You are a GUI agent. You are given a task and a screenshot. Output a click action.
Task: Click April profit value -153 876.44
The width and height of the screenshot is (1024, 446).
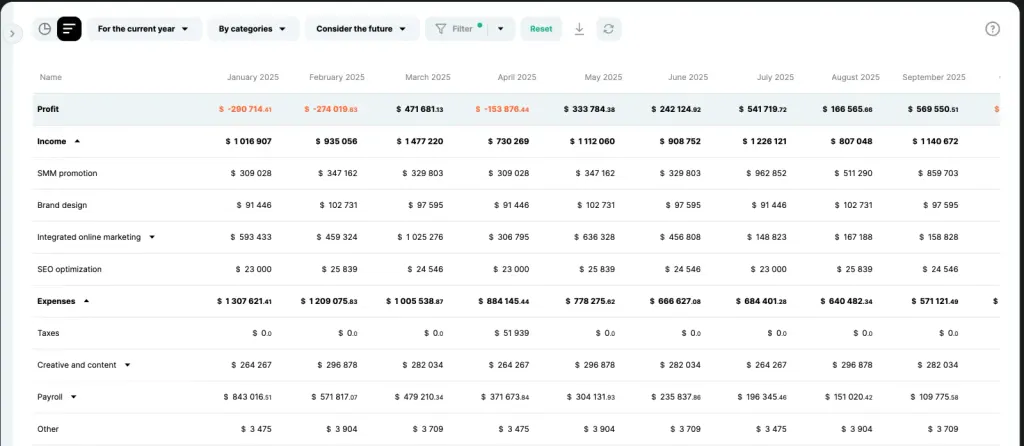coord(503,109)
